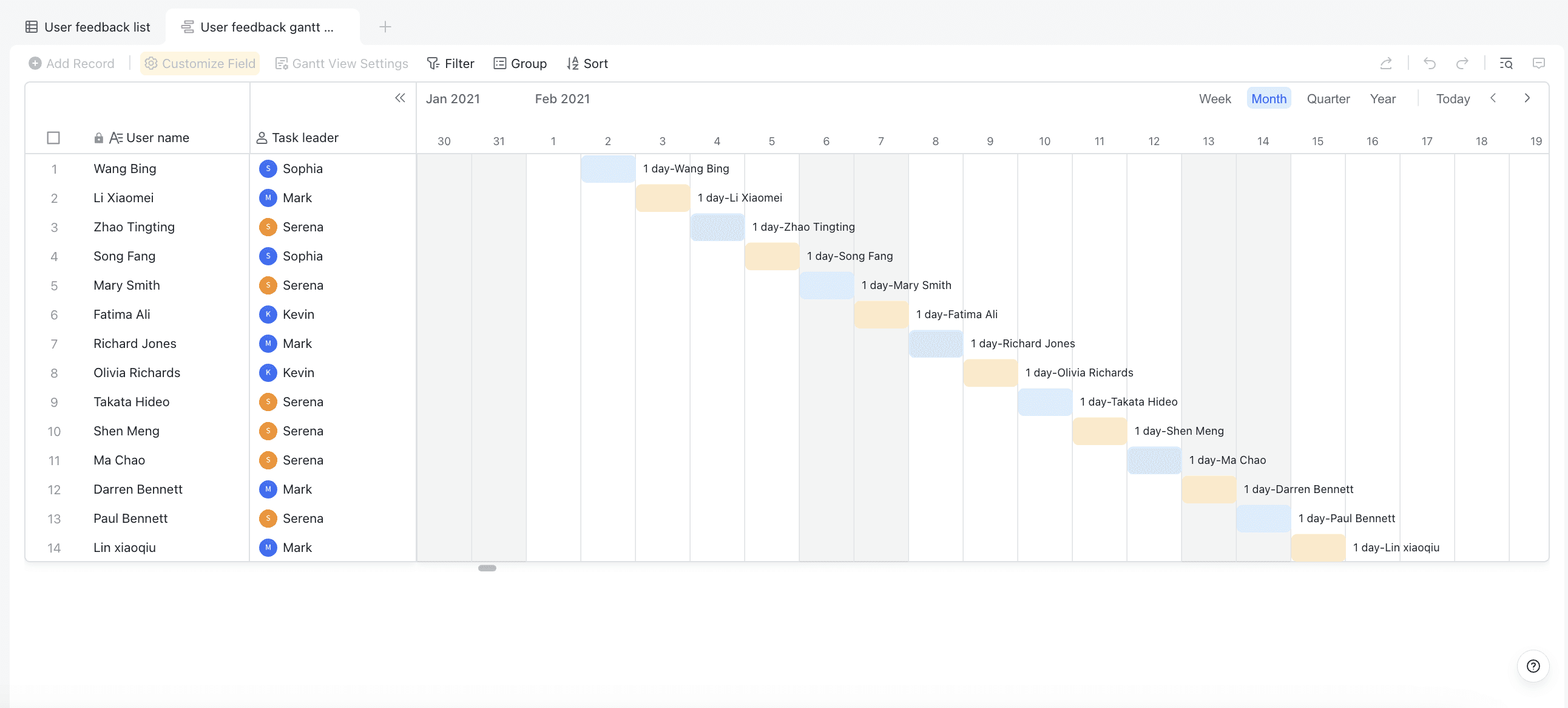Switch to User feedback list tab

[87, 27]
